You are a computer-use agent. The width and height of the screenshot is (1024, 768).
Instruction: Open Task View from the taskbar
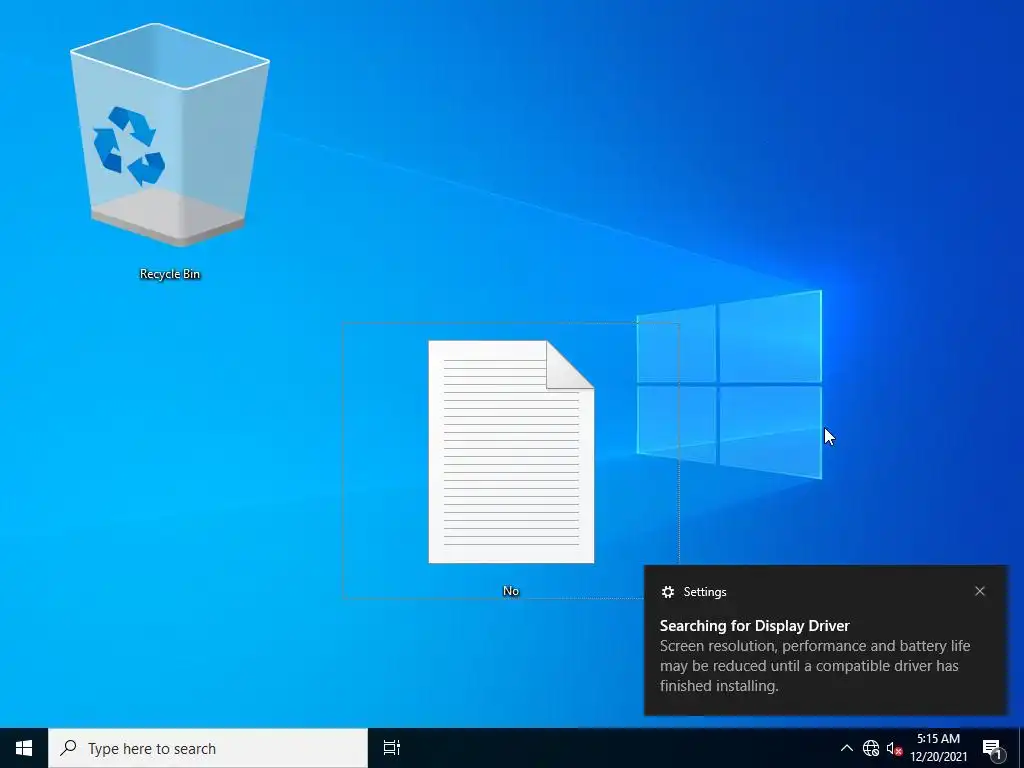391,748
